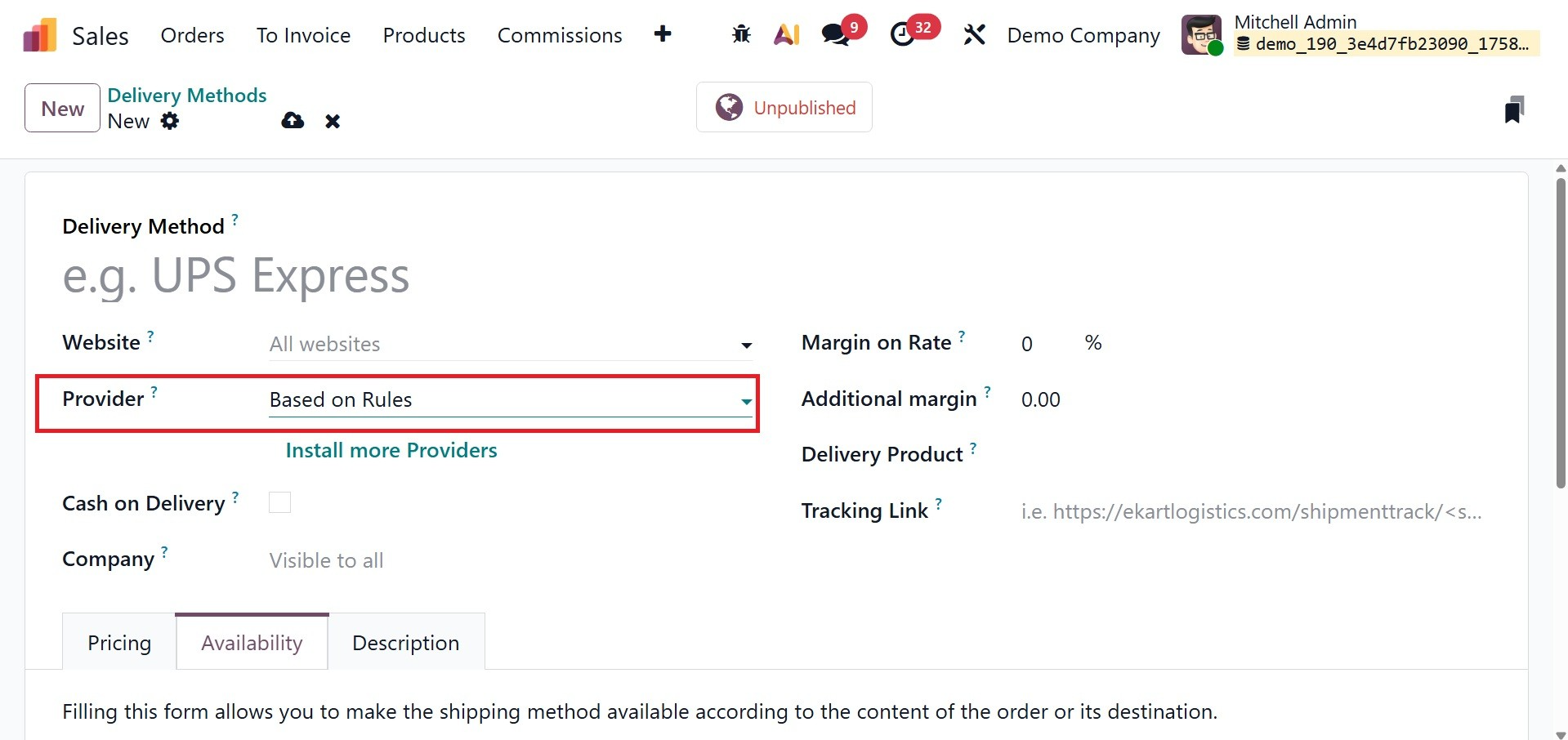Open the debug bug icon menu
This screenshot has width=1568, height=740.
click(x=741, y=34)
